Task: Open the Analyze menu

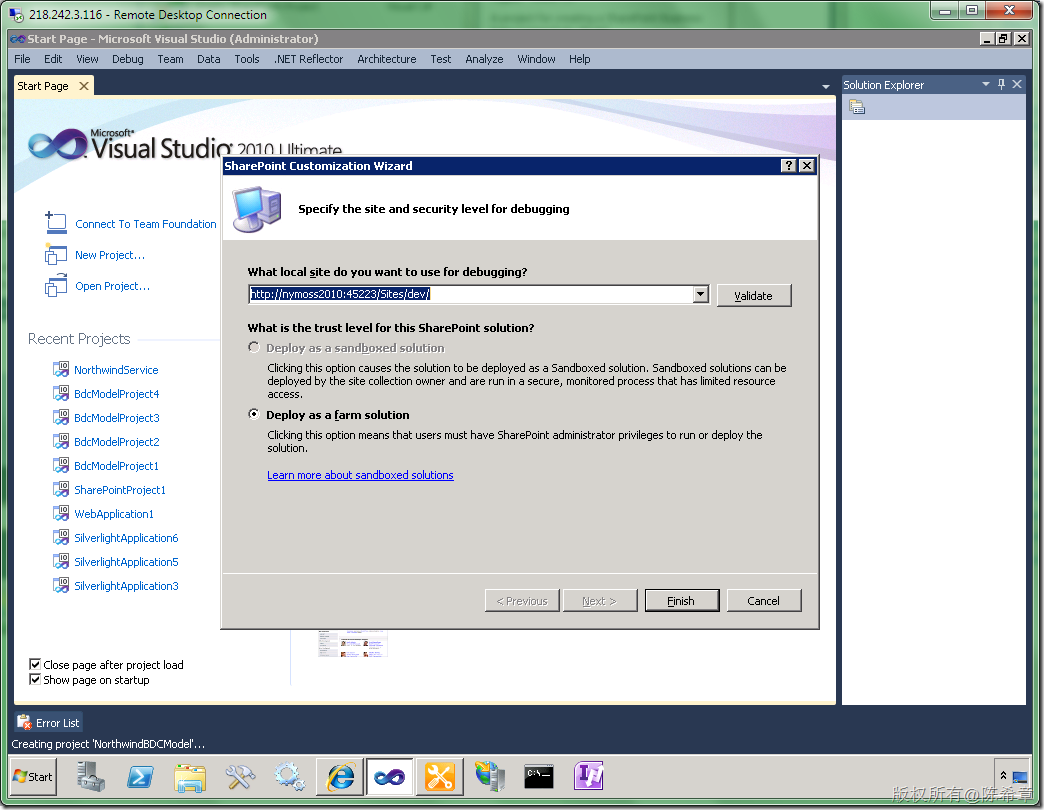Action: 484,59
